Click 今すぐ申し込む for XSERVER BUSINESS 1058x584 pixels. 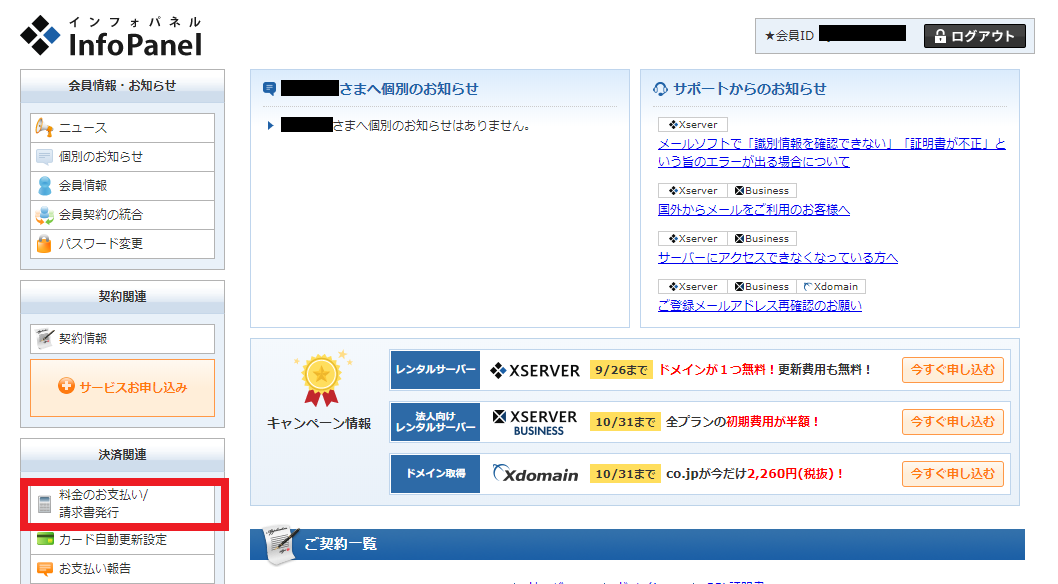[952, 422]
